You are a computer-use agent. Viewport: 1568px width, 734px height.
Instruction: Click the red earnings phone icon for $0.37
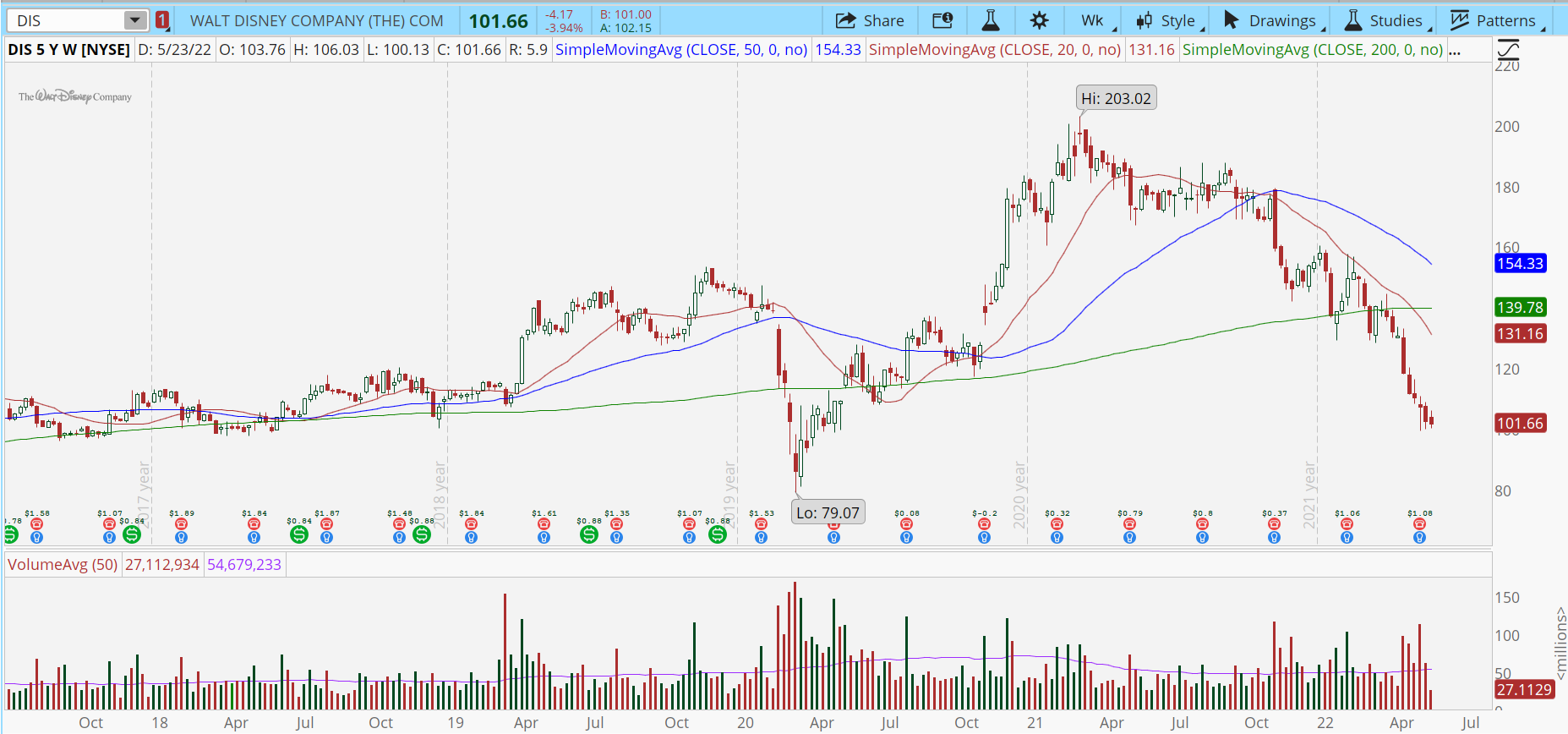[1274, 524]
